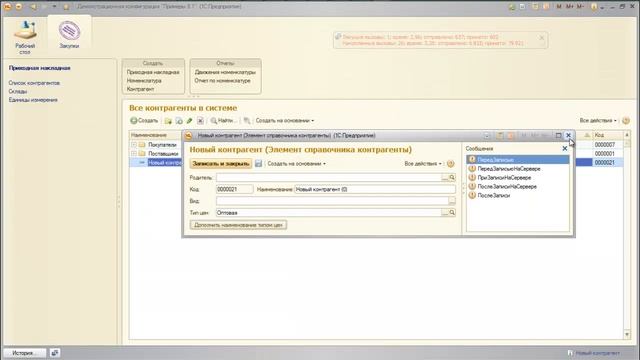Expand the Поставщики folder
This screenshot has height=360, width=640.
click(x=134, y=153)
